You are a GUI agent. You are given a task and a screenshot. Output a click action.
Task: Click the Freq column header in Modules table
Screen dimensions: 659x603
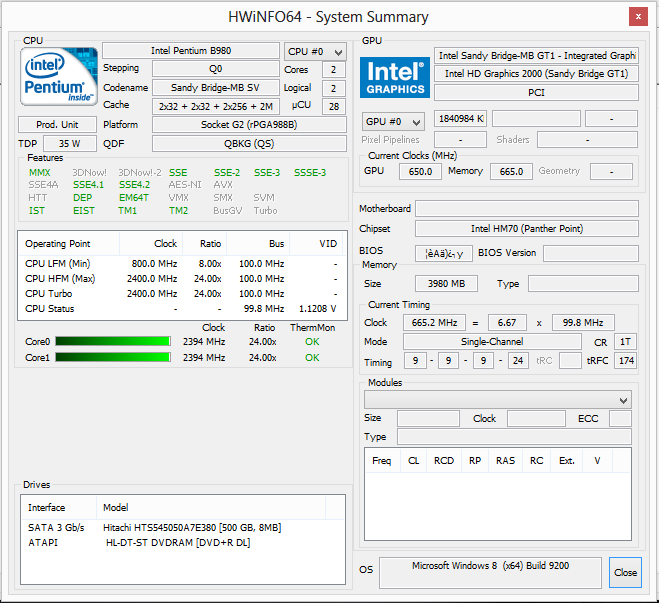(x=382, y=461)
